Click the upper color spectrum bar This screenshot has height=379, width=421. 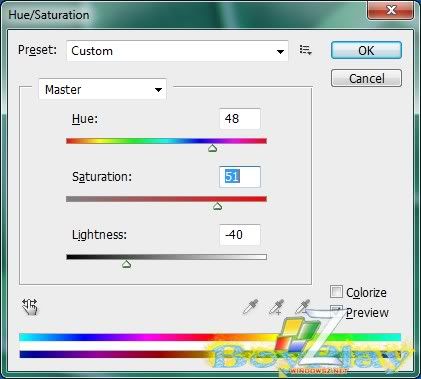coord(210,337)
